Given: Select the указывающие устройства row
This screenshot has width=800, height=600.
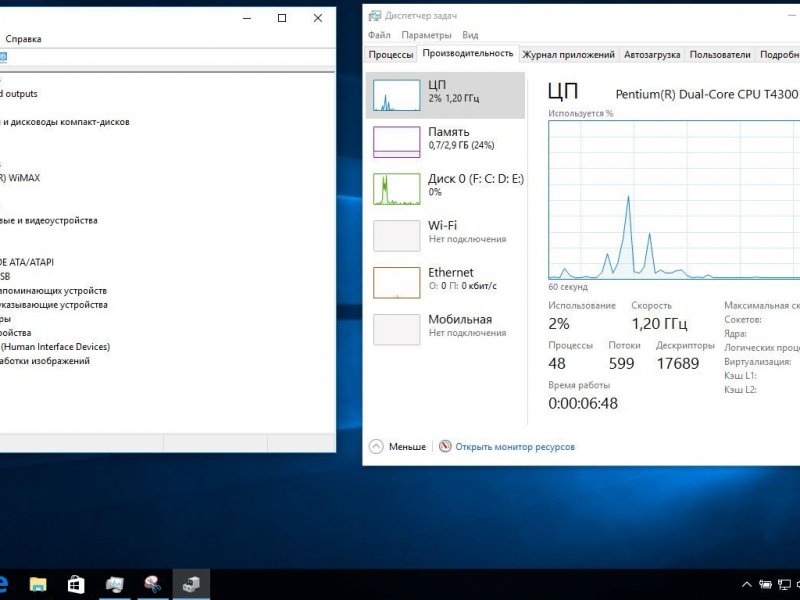Looking at the screenshot, I should 54,305.
